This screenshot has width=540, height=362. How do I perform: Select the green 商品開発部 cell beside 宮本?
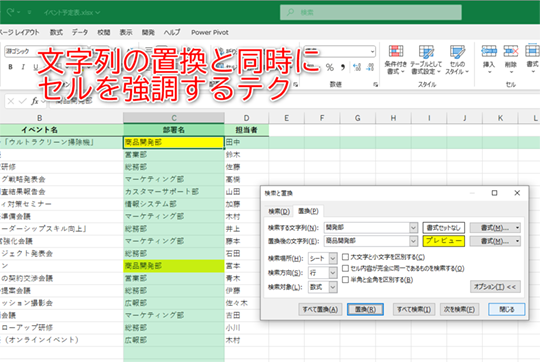pyautogui.click(x=174, y=266)
